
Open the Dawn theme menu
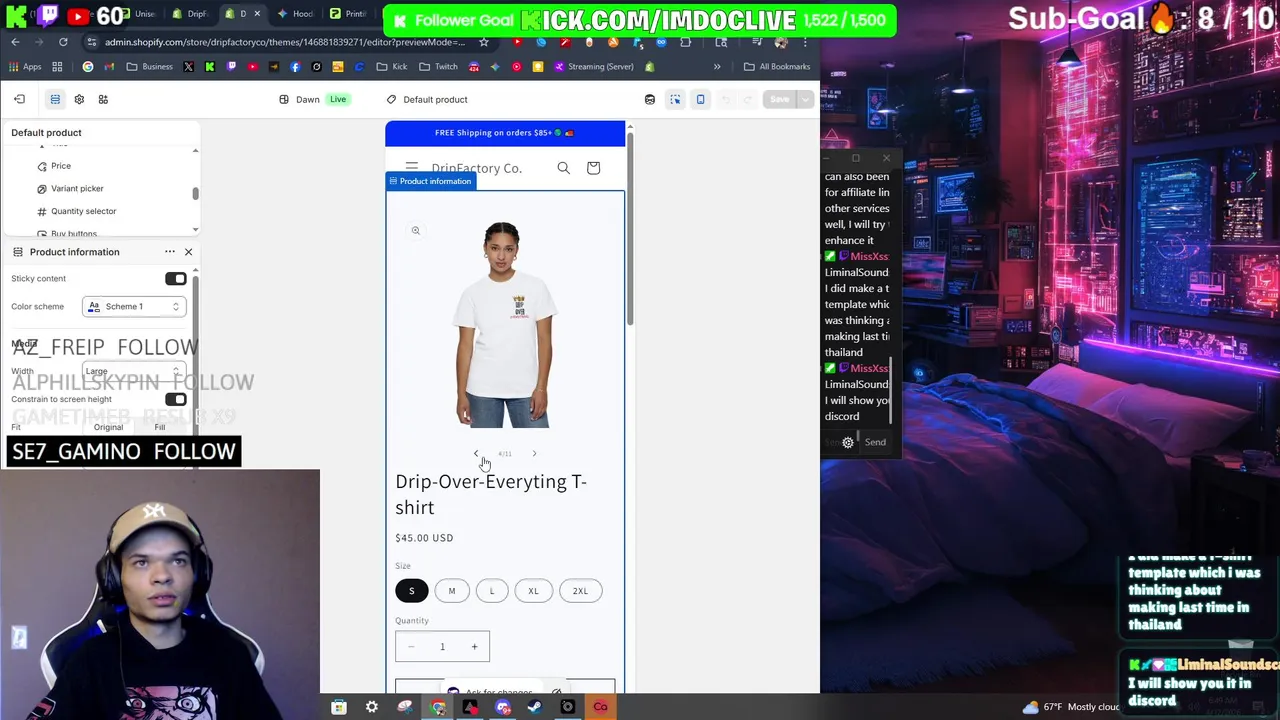[x=313, y=99]
